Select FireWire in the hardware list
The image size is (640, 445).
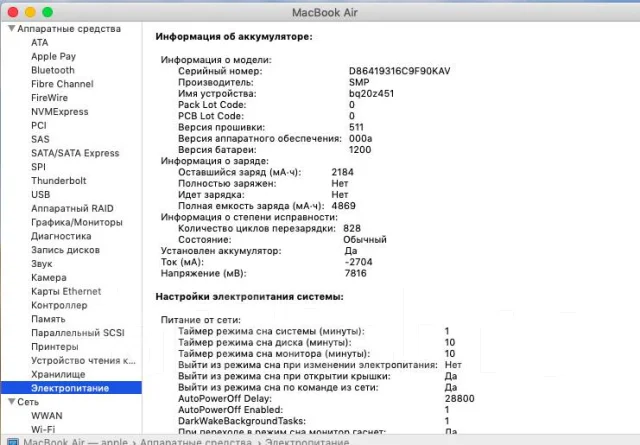coord(49,98)
